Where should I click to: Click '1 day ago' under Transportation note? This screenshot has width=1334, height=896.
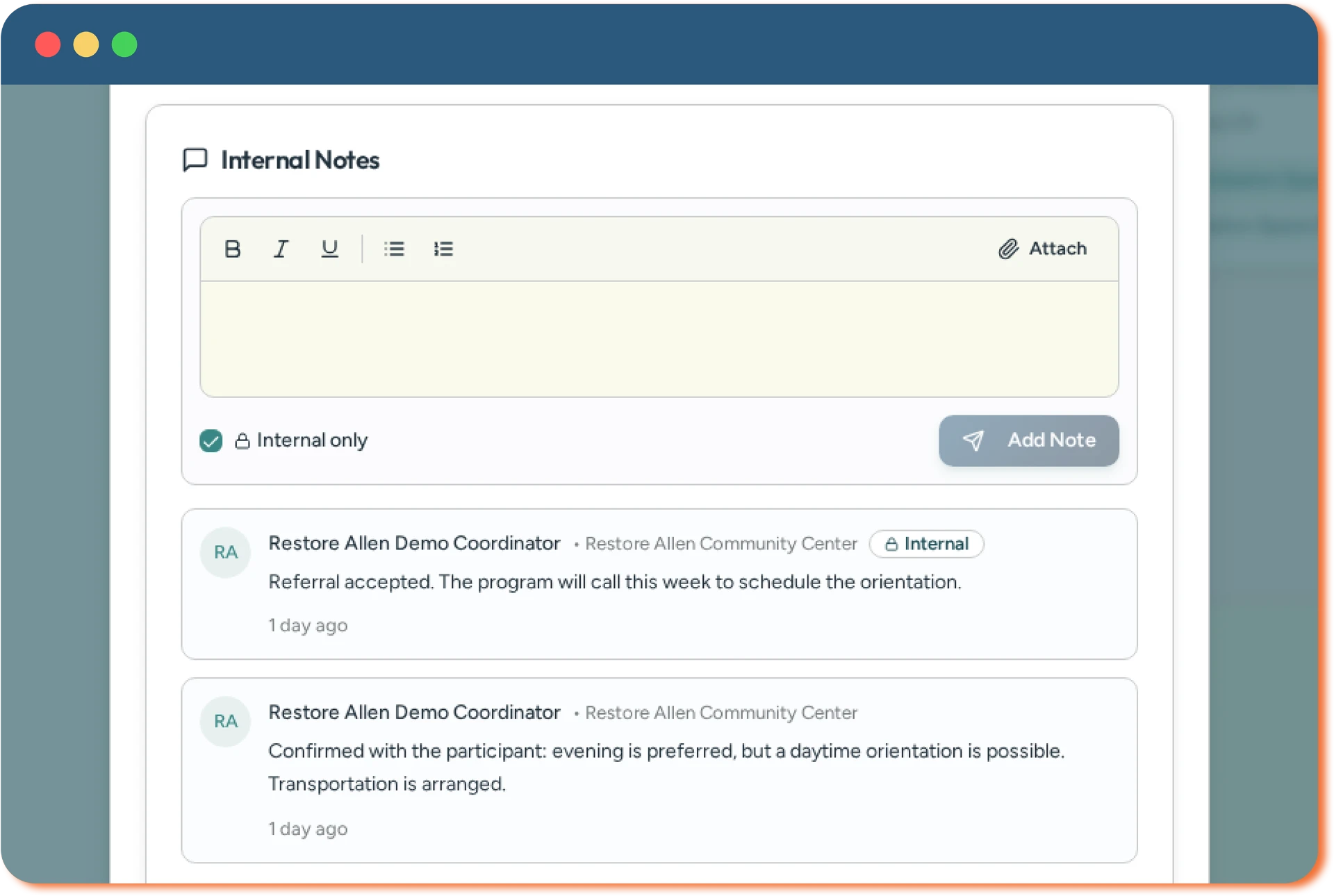tap(308, 829)
